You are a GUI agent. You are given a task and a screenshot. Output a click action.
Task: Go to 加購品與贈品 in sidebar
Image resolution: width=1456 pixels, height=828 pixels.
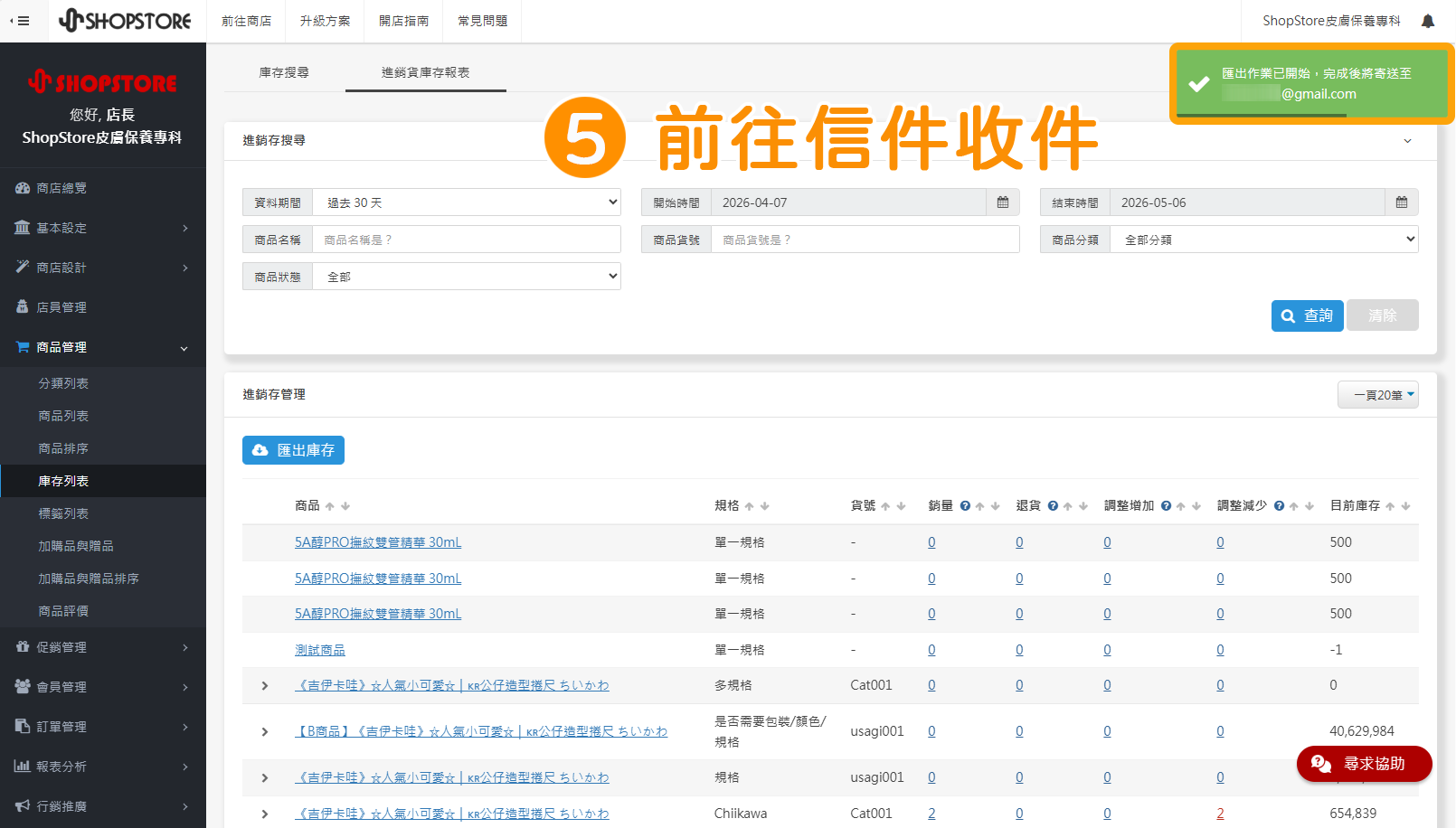coord(76,546)
